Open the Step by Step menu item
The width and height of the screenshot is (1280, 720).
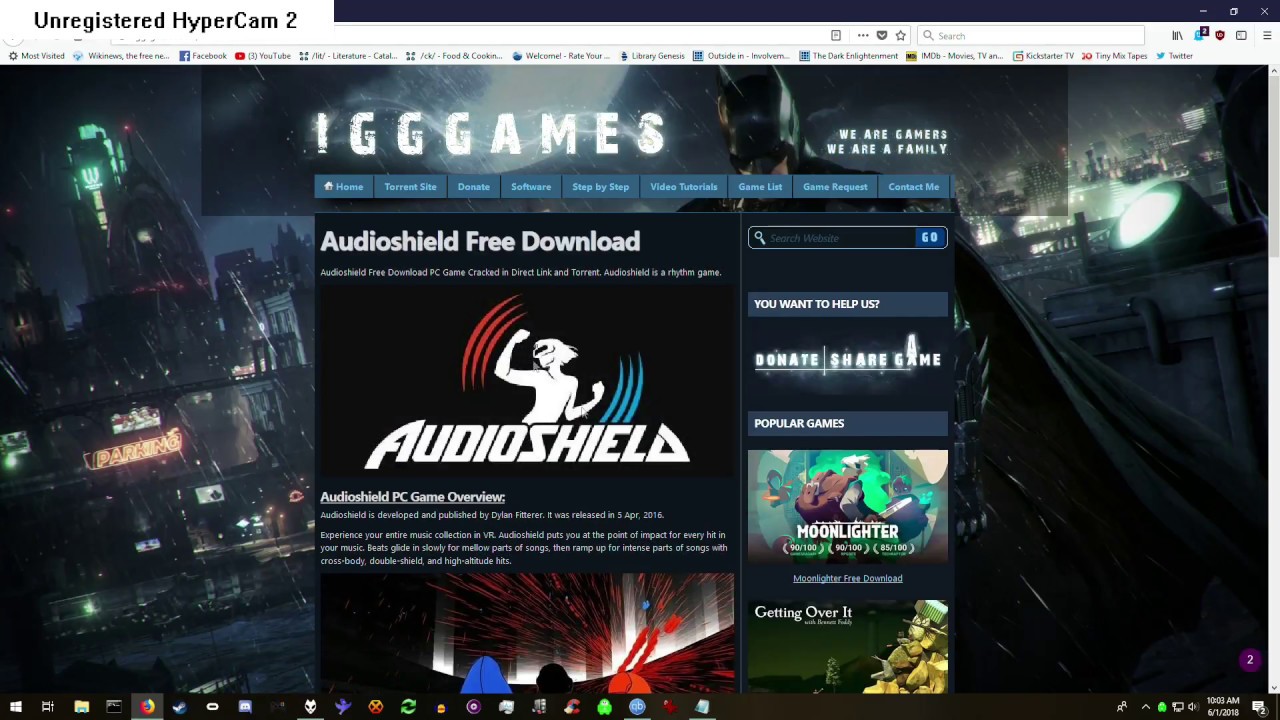click(x=600, y=187)
